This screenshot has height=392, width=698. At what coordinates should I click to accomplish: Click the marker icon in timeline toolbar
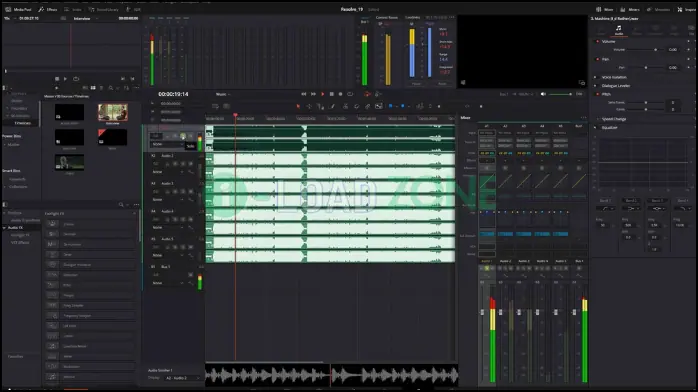click(x=403, y=106)
